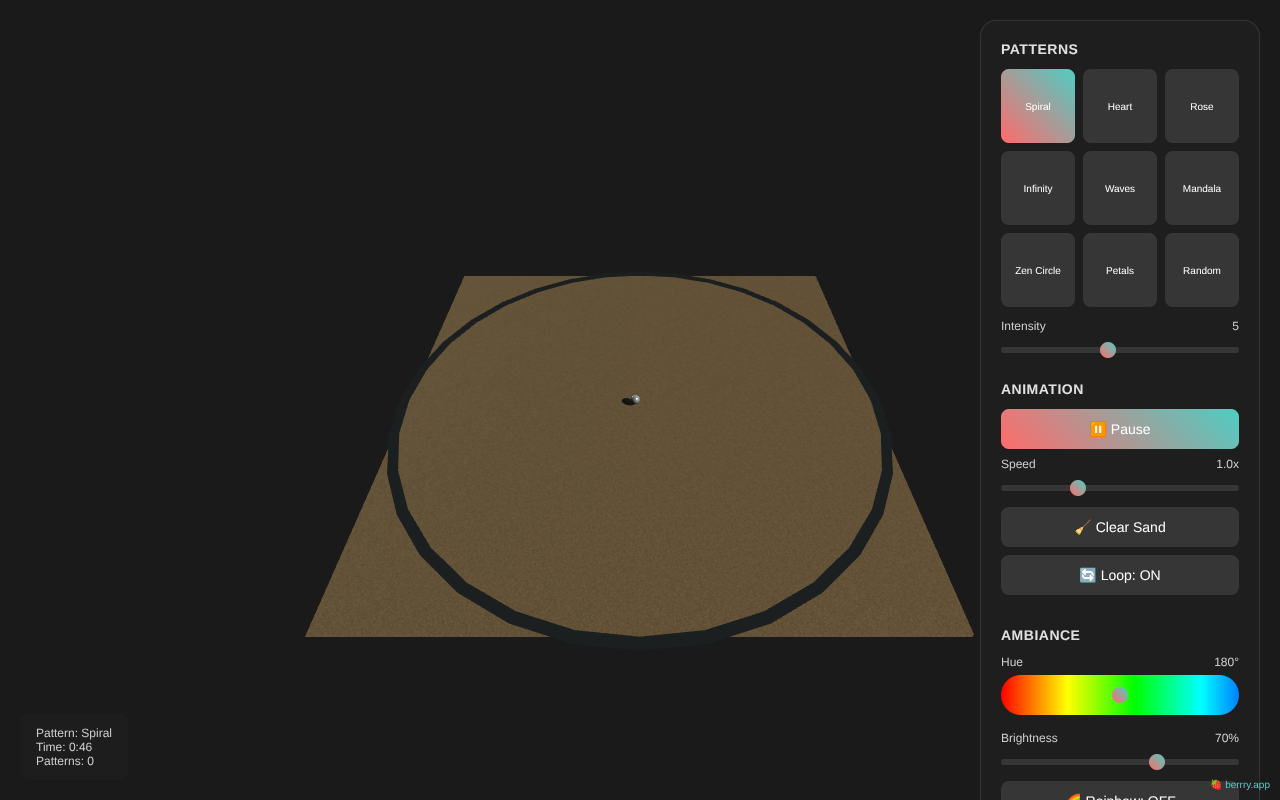Image resolution: width=1280 pixels, height=800 pixels.
Task: Select the Zen Circle pattern
Action: tap(1038, 270)
